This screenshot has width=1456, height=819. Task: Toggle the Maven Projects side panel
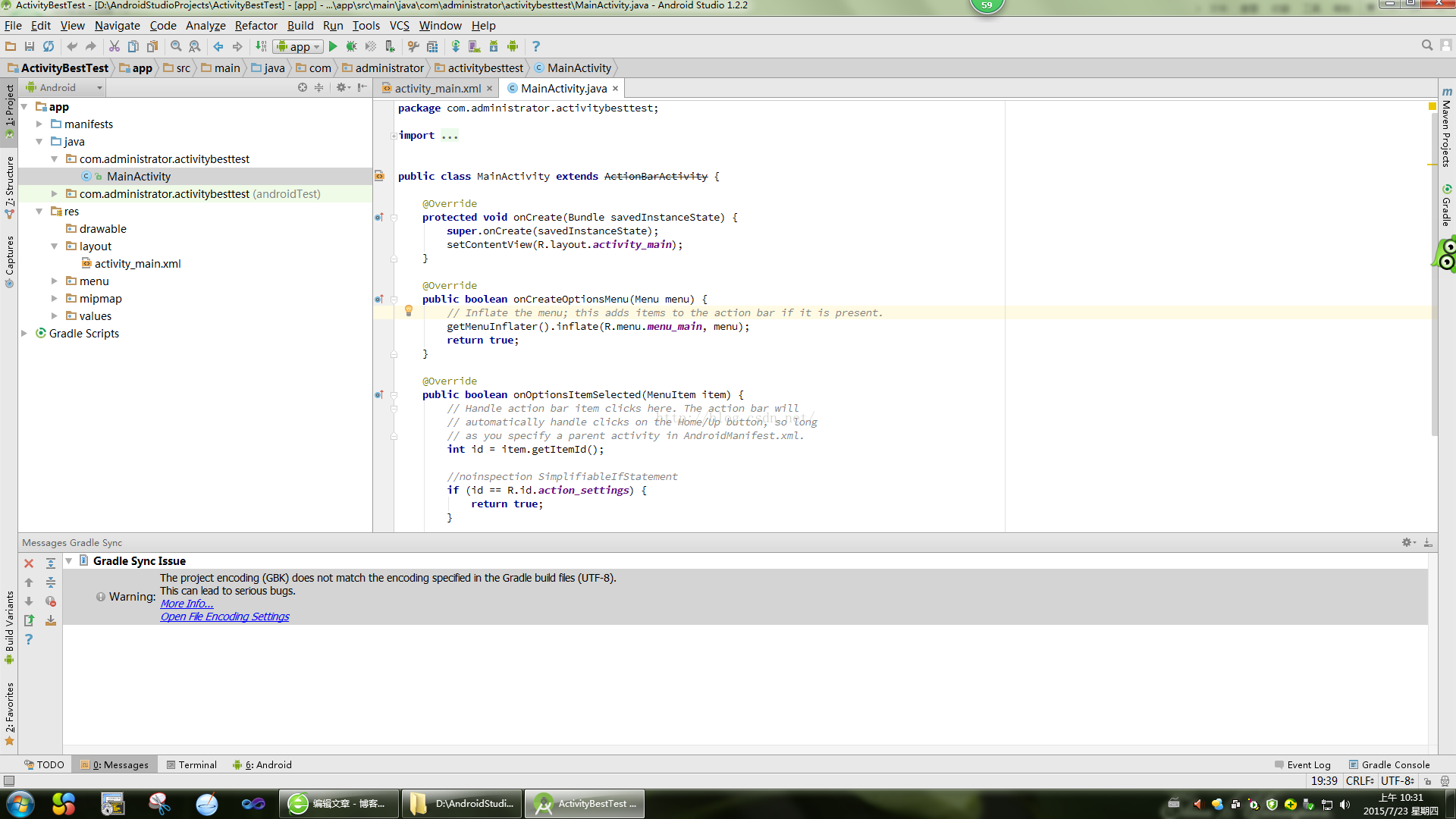click(1447, 127)
